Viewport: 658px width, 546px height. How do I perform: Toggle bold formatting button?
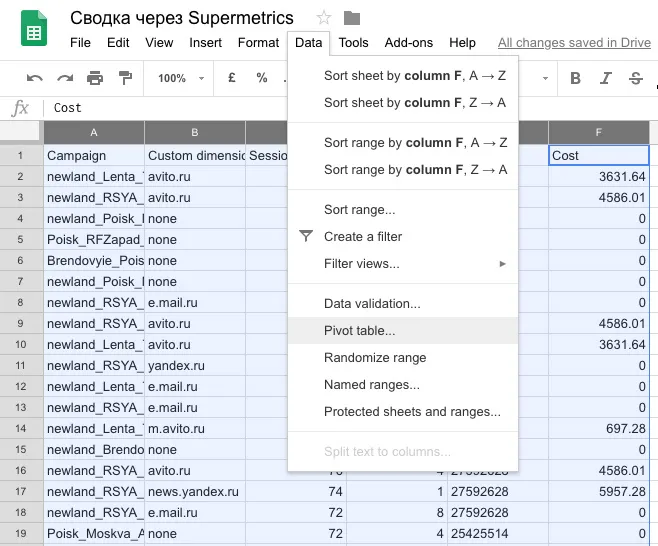pos(575,78)
